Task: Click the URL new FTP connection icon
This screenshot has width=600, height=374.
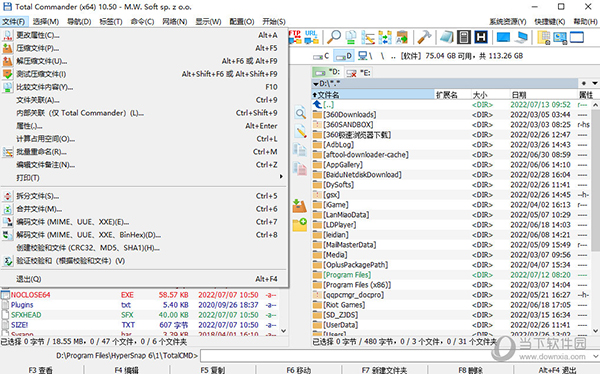Action: (x=311, y=37)
